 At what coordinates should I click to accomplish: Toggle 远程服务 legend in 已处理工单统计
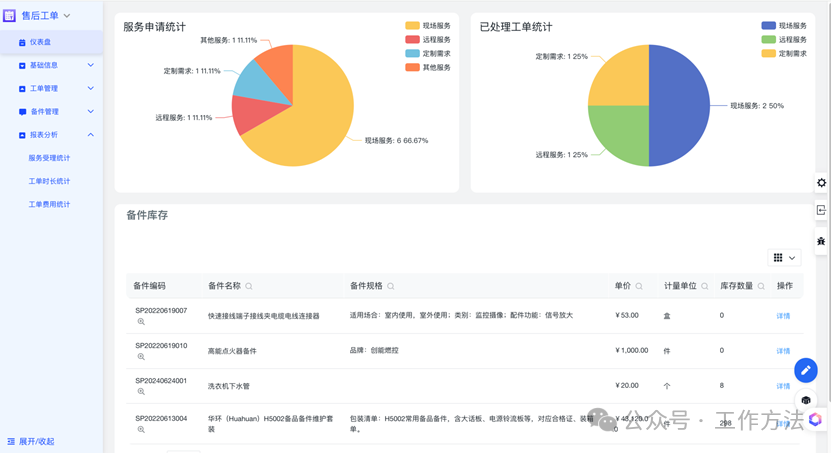pyautogui.click(x=784, y=39)
